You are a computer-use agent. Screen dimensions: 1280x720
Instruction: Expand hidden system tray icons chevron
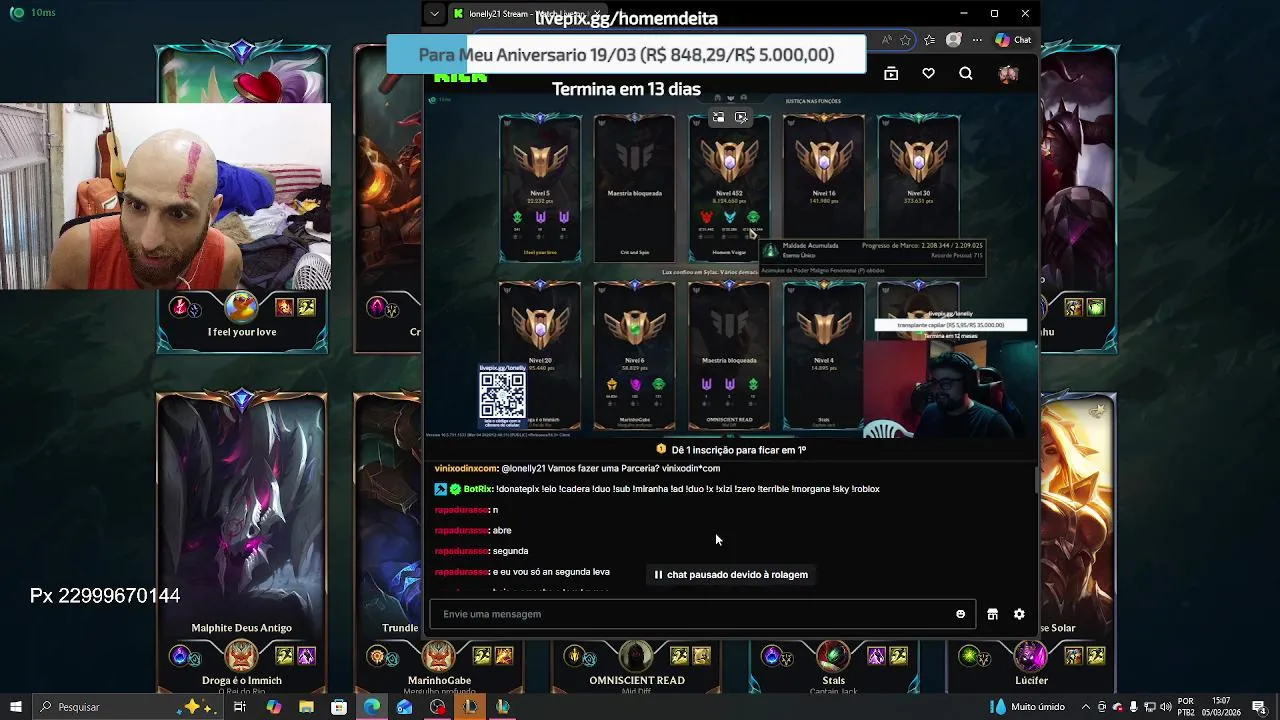(1087, 707)
